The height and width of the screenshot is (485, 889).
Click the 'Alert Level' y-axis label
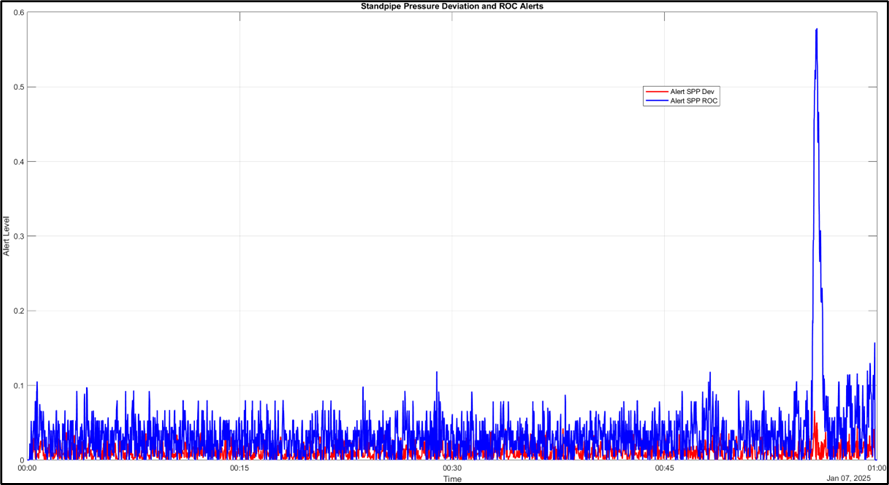[x=6, y=236]
